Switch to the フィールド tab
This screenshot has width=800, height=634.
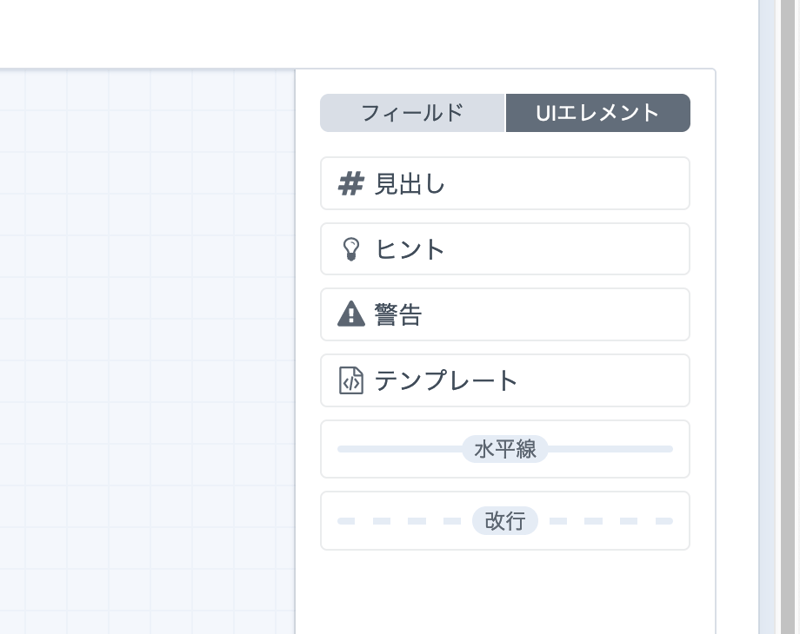point(412,113)
